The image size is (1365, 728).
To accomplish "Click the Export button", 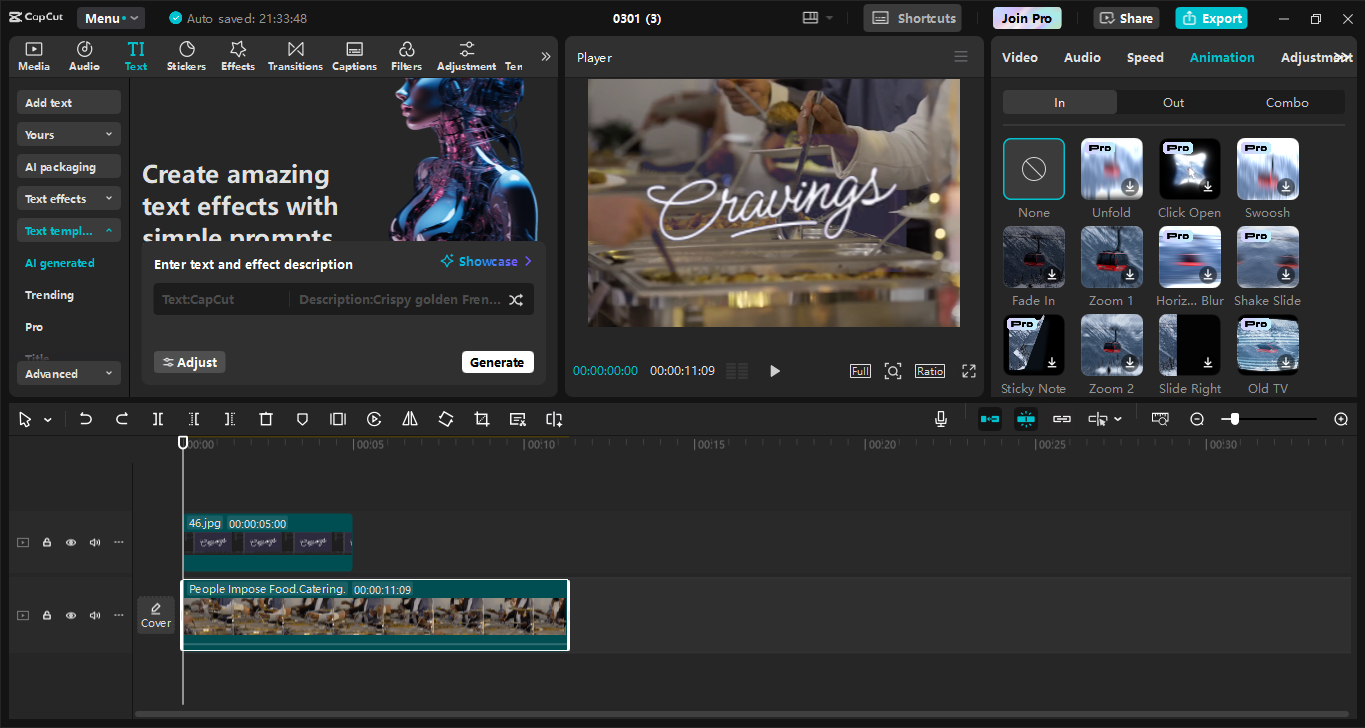I will [1211, 18].
